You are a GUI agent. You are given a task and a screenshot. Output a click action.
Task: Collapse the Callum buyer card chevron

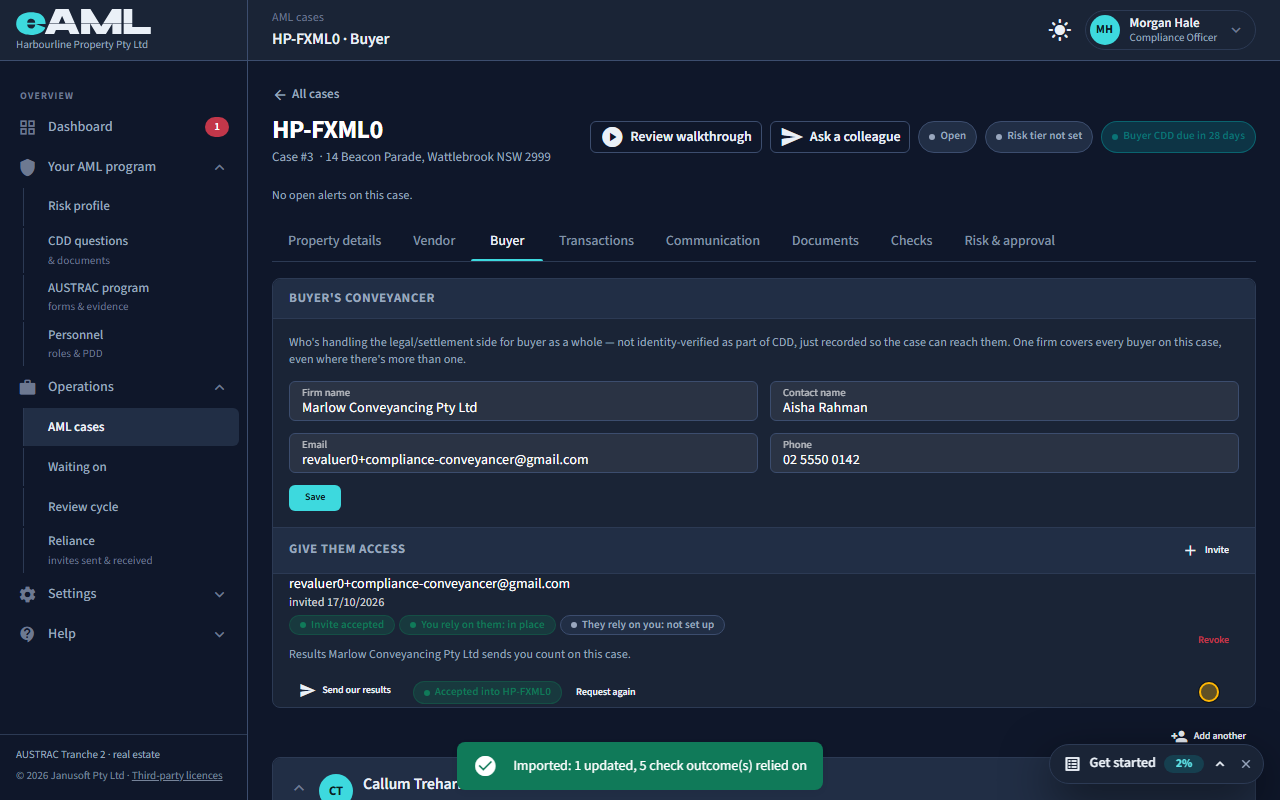tap(298, 788)
